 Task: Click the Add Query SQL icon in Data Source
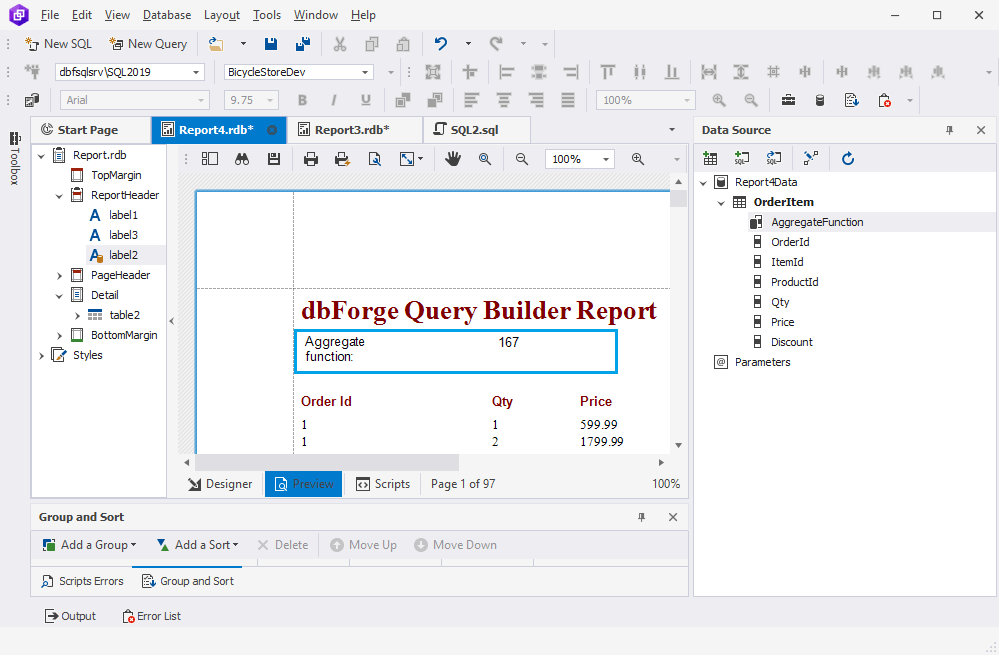(x=742, y=159)
